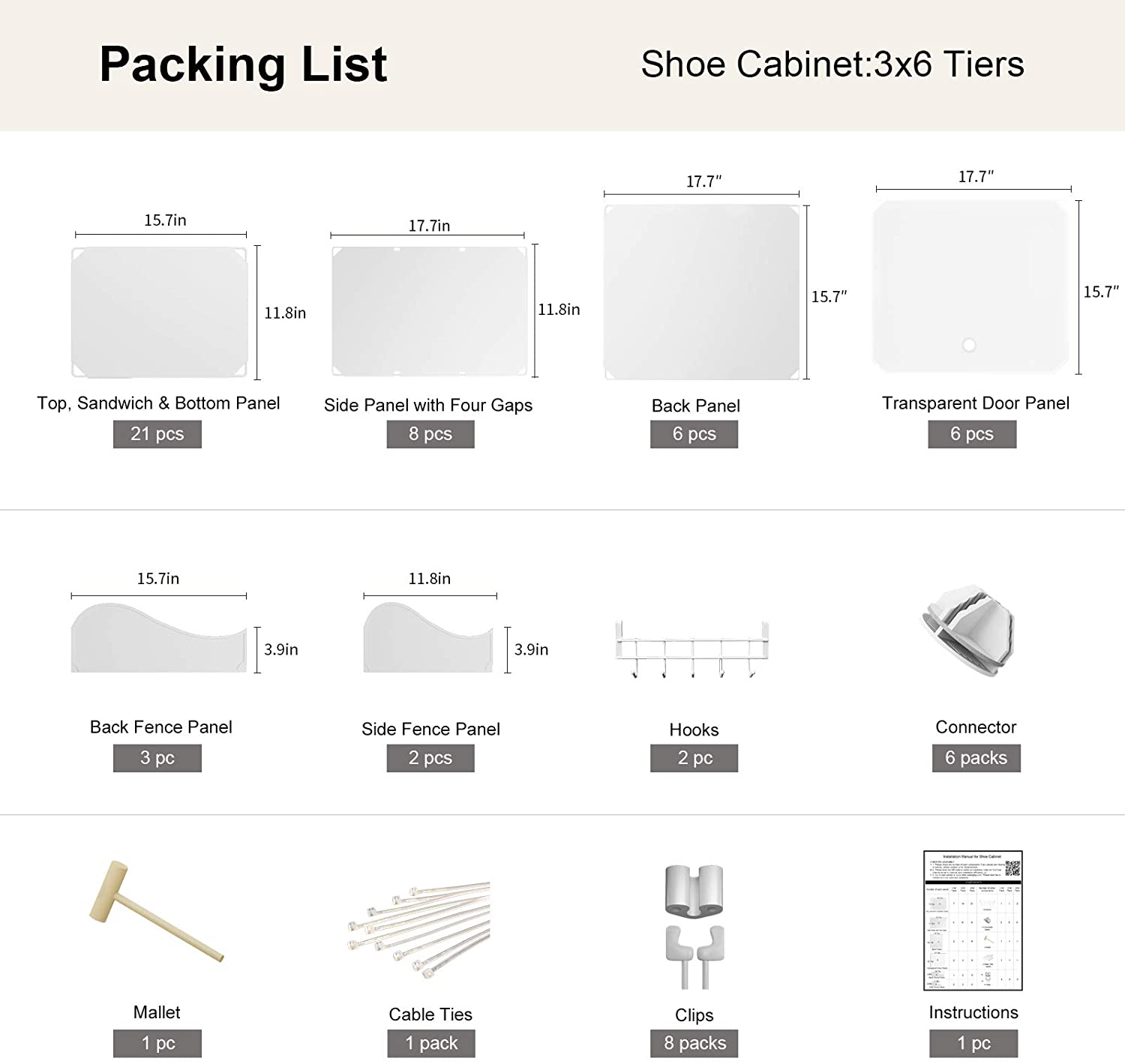
Task: Select the Transparent Door Panel image
Action: [970, 286]
